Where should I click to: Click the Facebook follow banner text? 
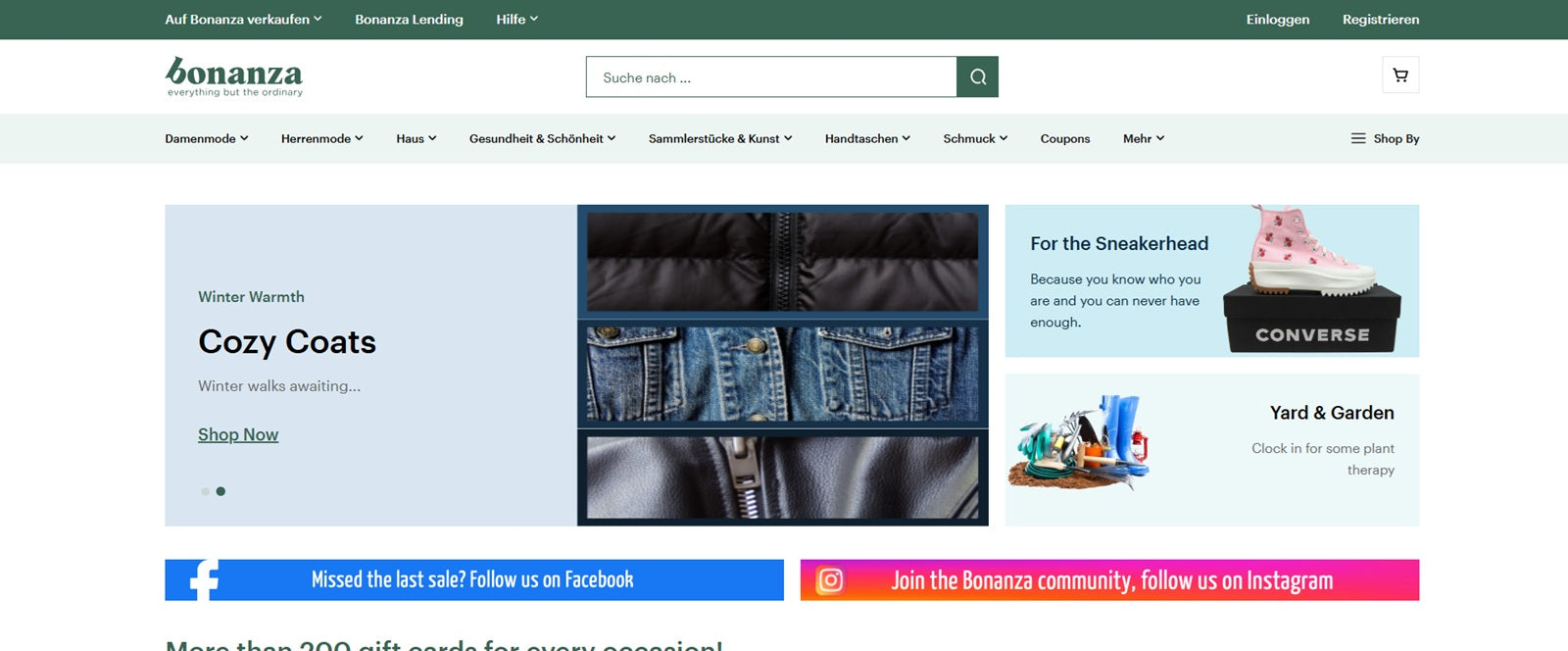pyautogui.click(x=472, y=579)
